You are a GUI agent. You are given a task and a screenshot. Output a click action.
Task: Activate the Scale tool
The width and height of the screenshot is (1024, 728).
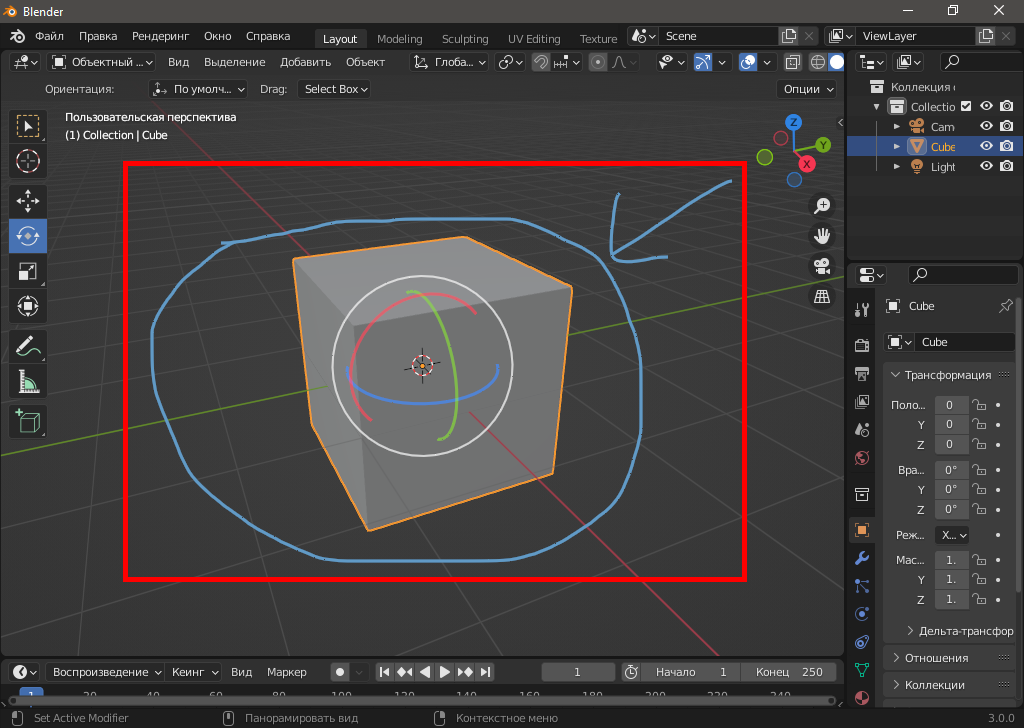click(x=28, y=271)
